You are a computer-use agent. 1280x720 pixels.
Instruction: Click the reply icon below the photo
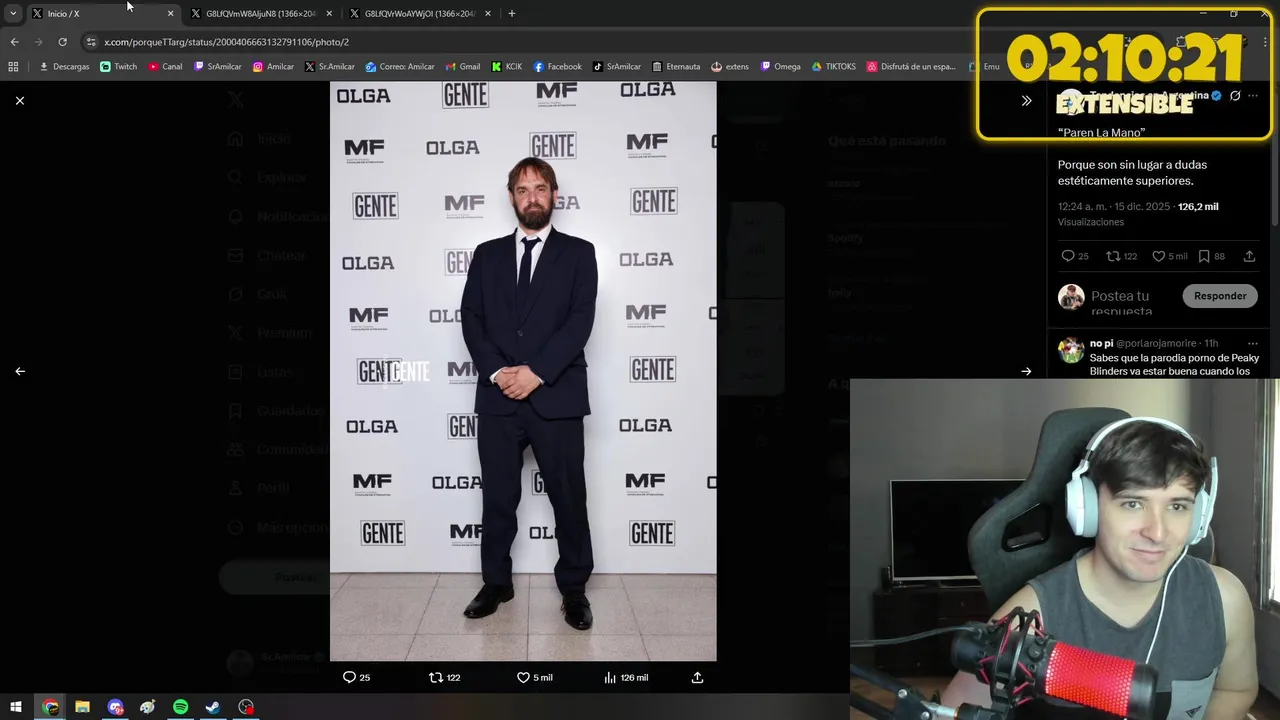[x=349, y=677]
